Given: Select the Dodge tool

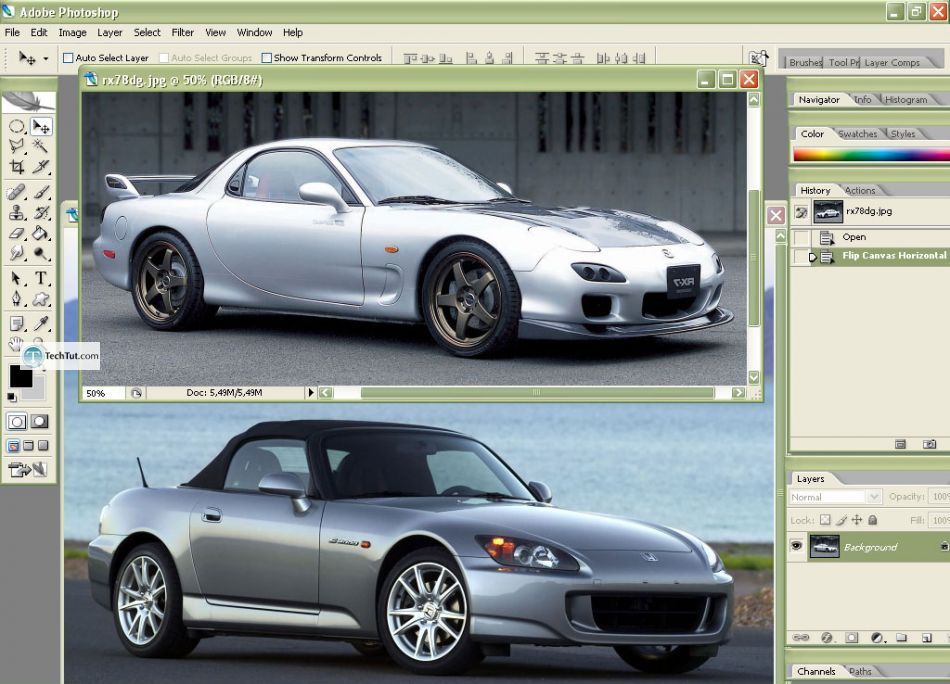Looking at the screenshot, I should (x=41, y=253).
